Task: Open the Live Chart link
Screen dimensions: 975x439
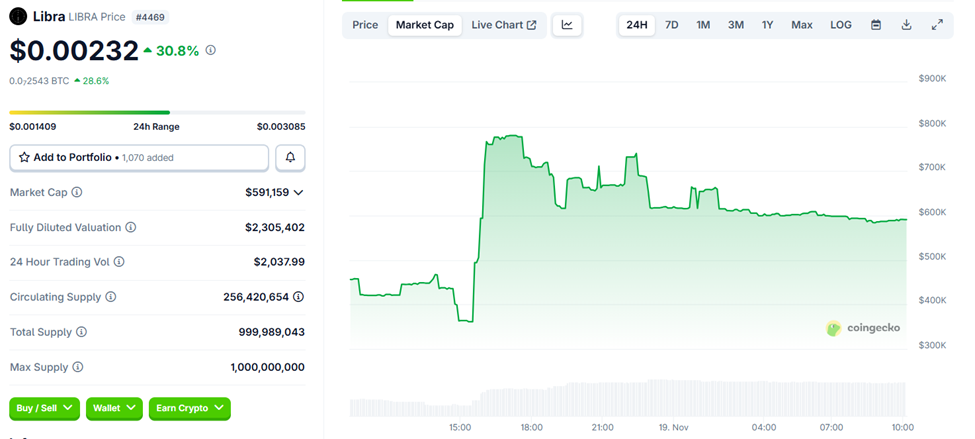Action: click(x=503, y=25)
